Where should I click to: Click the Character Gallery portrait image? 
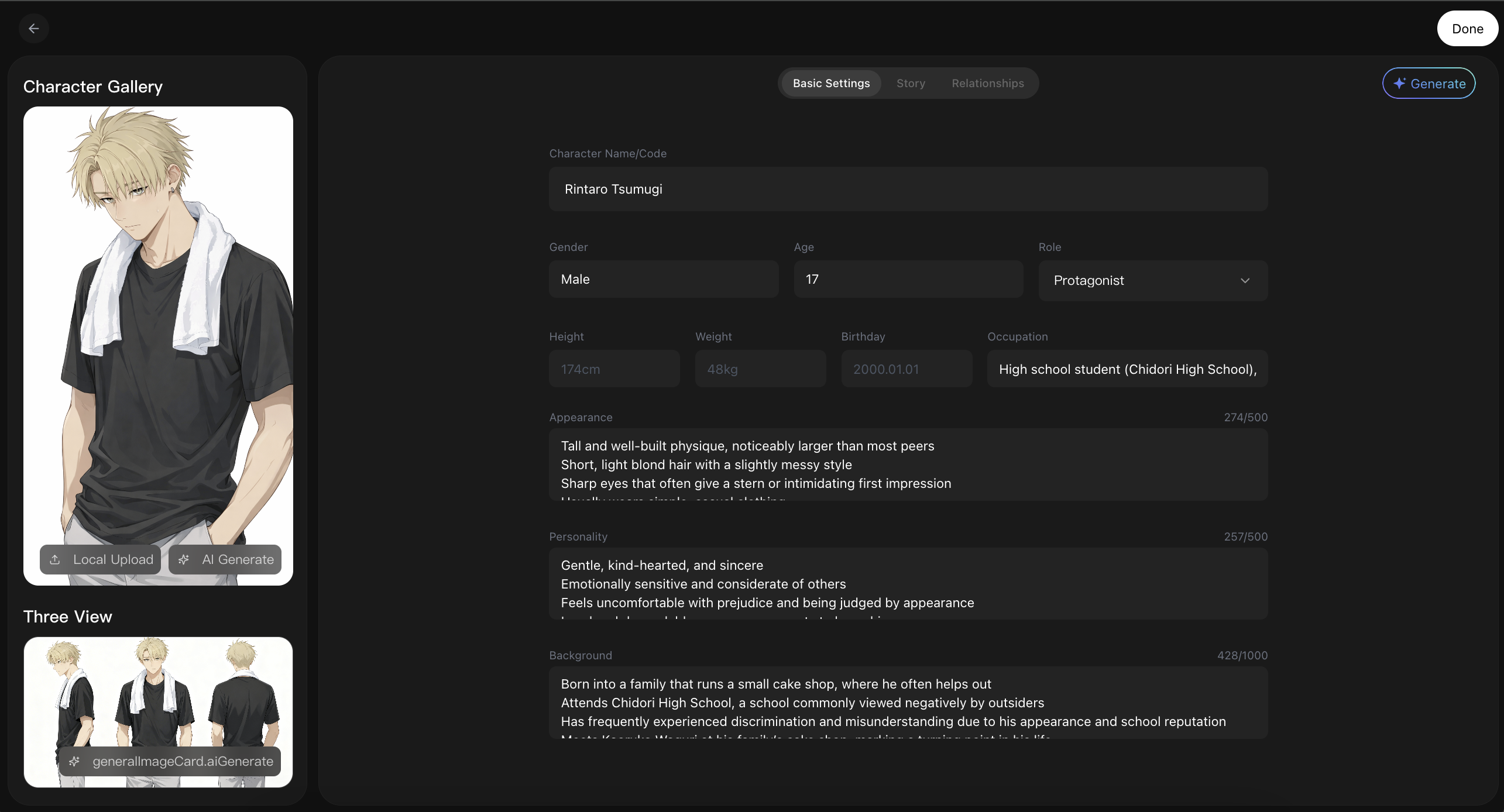158,322
